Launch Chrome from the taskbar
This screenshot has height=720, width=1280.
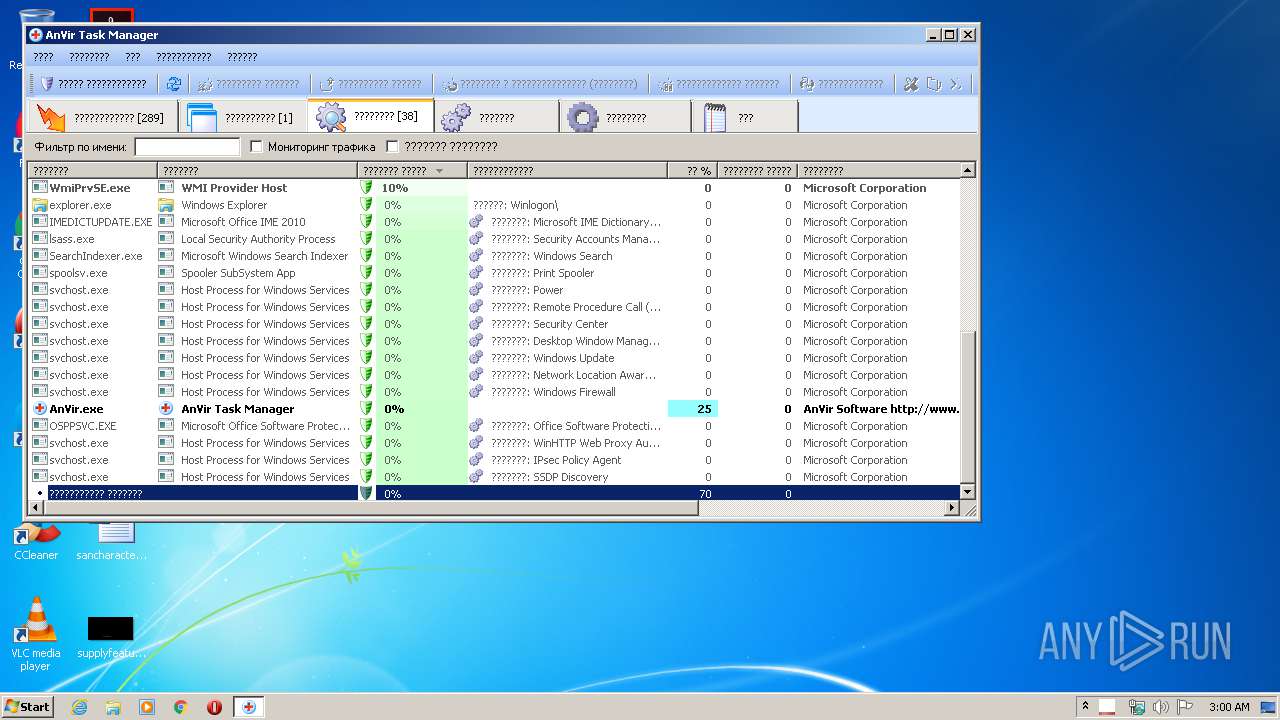coord(181,707)
